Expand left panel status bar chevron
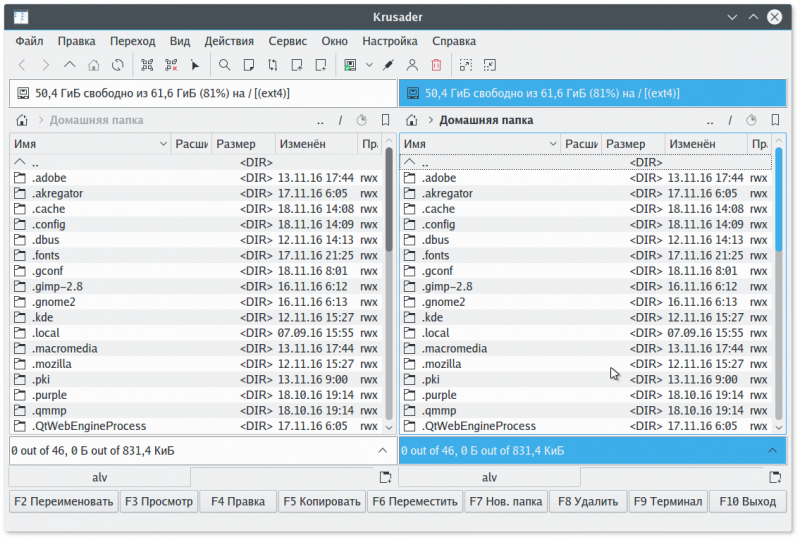This screenshot has width=800, height=540. tap(383, 451)
